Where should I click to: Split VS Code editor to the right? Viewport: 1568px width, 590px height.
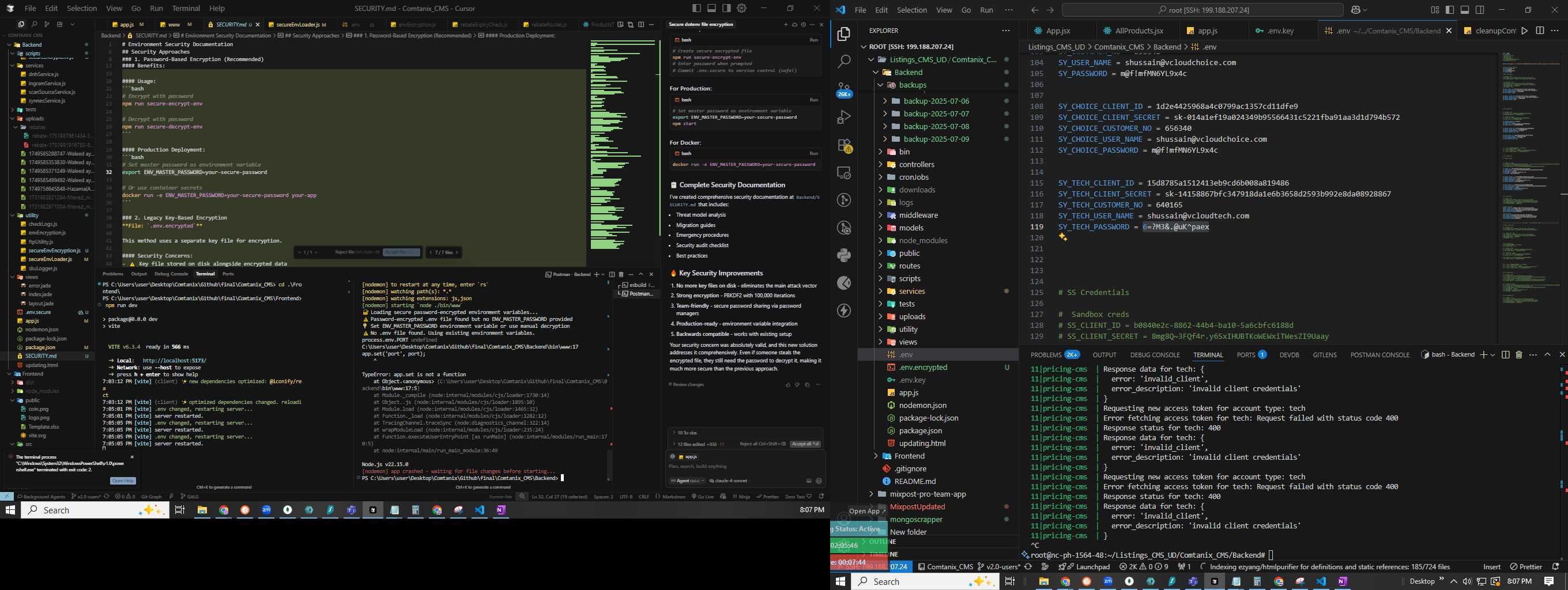point(1539,31)
